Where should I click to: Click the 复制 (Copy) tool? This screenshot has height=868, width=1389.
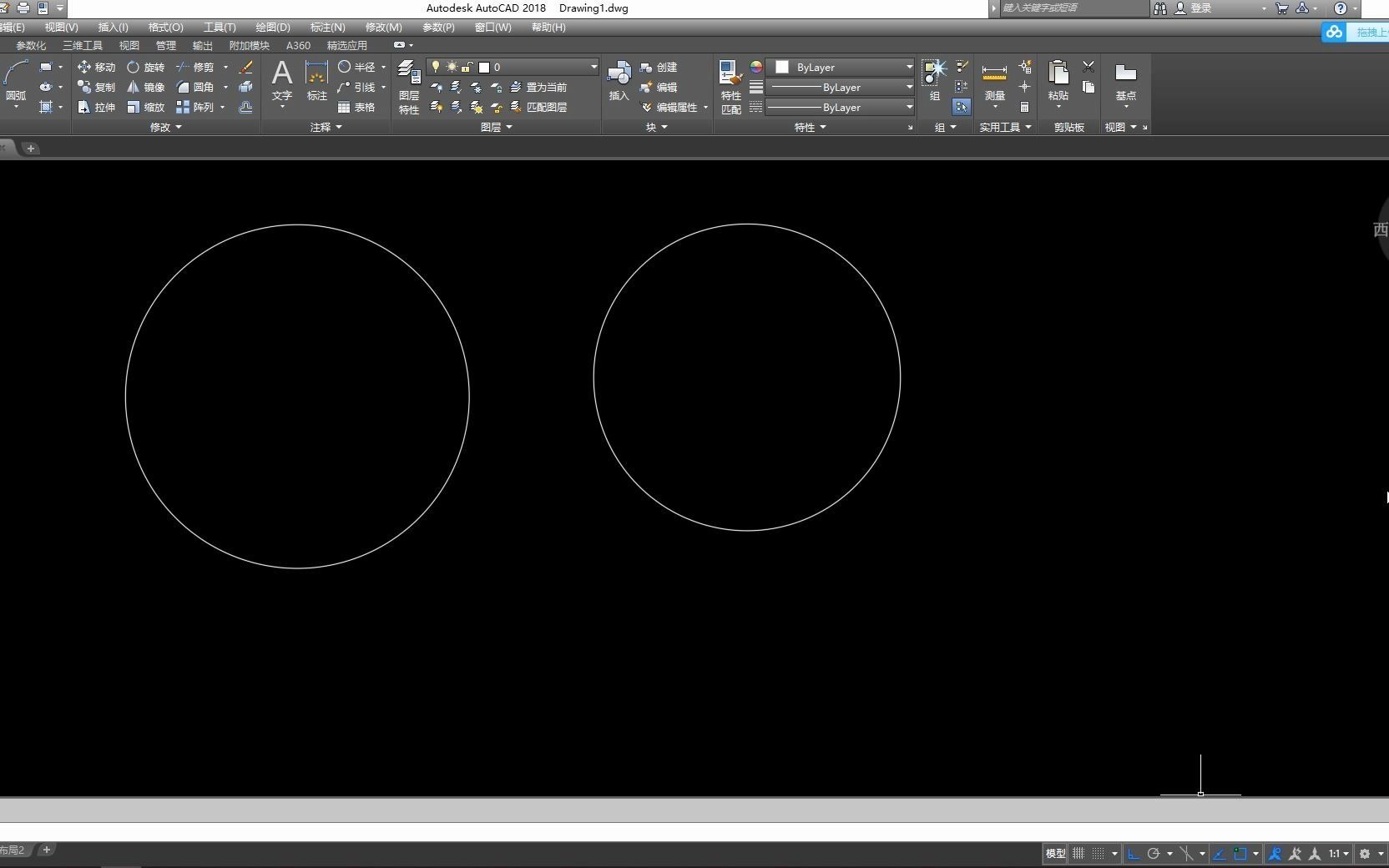96,87
